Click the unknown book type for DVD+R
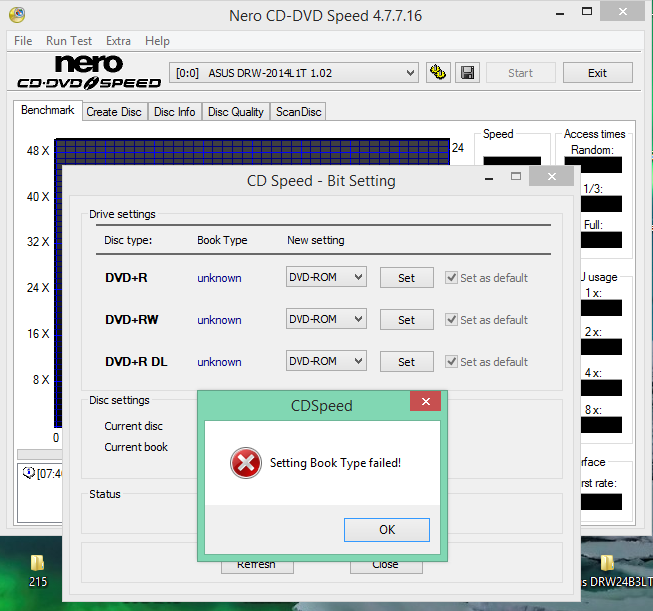The image size is (653, 611). pos(219,278)
